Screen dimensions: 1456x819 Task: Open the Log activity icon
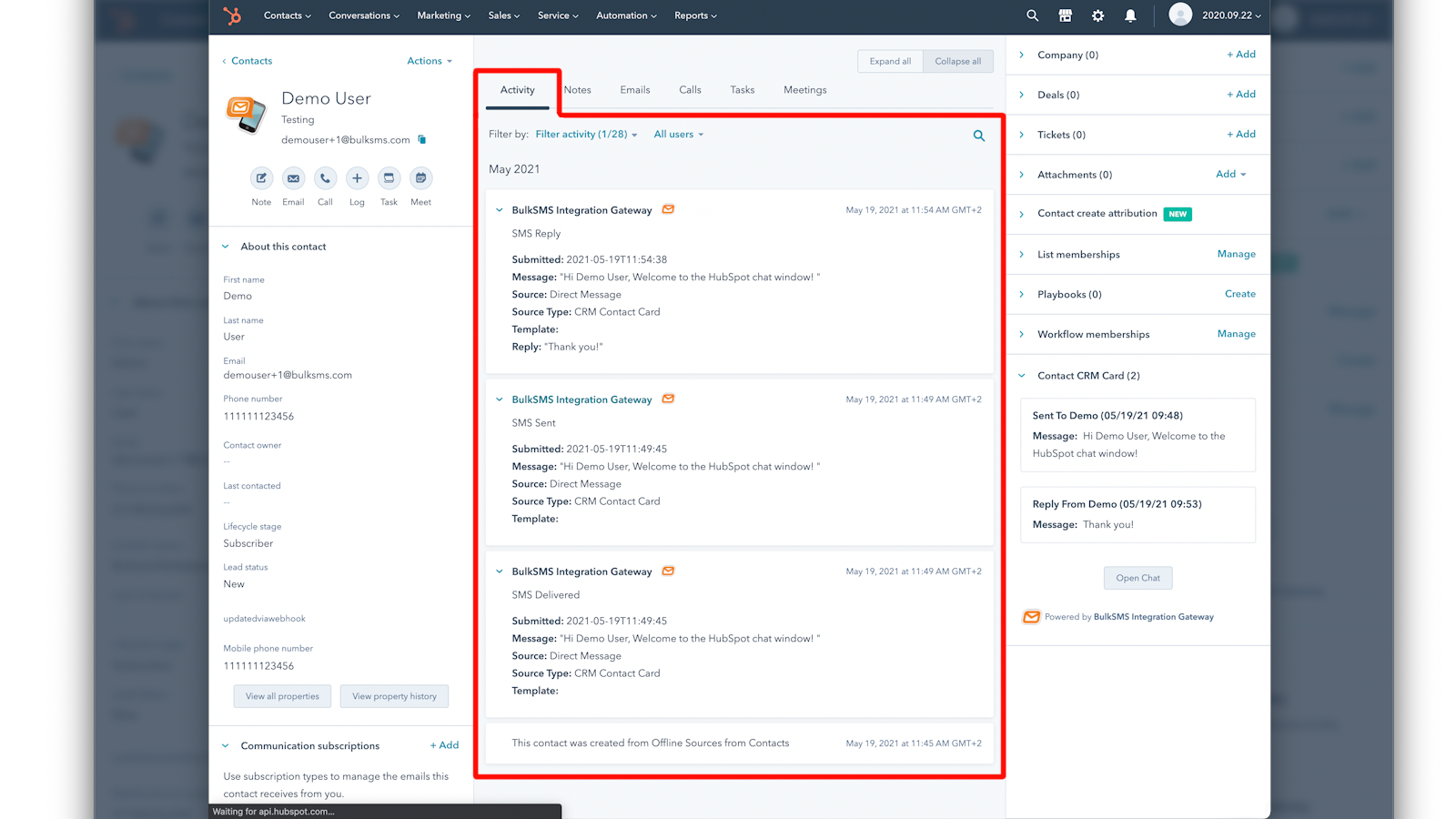tap(357, 179)
